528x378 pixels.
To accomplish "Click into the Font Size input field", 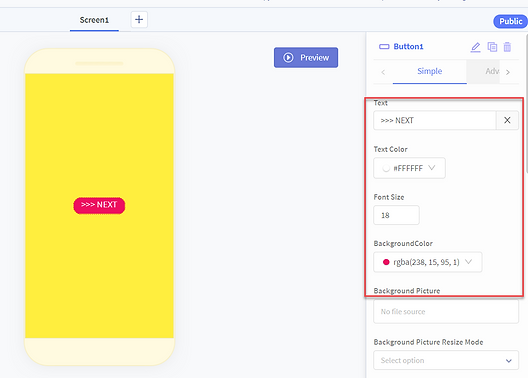I will 396,215.
